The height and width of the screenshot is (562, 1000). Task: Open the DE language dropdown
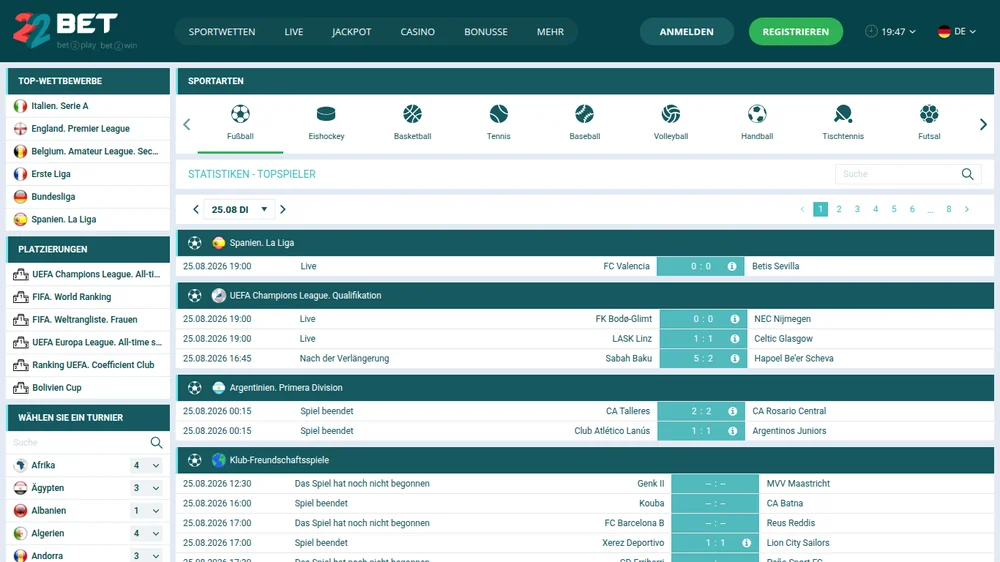[x=957, y=31]
